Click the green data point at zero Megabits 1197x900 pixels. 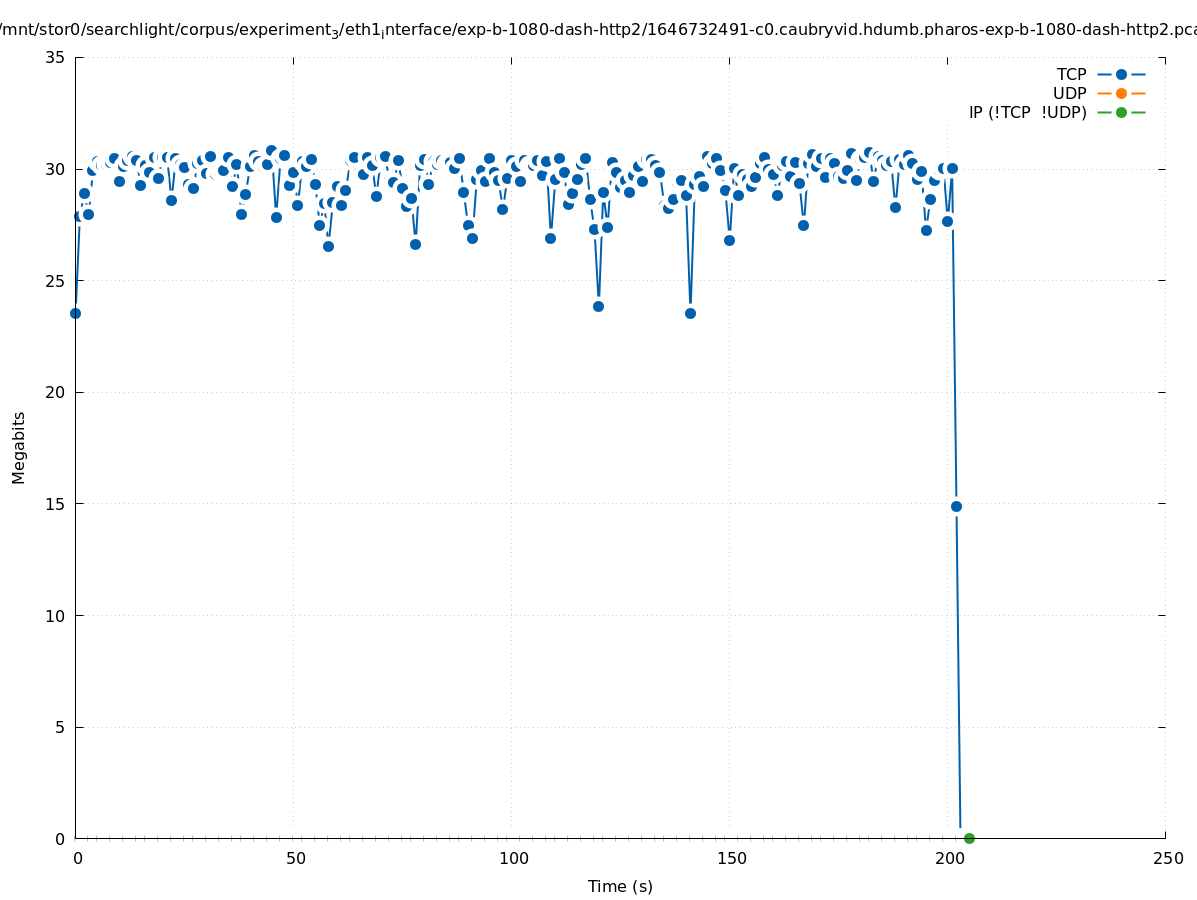tap(969, 838)
